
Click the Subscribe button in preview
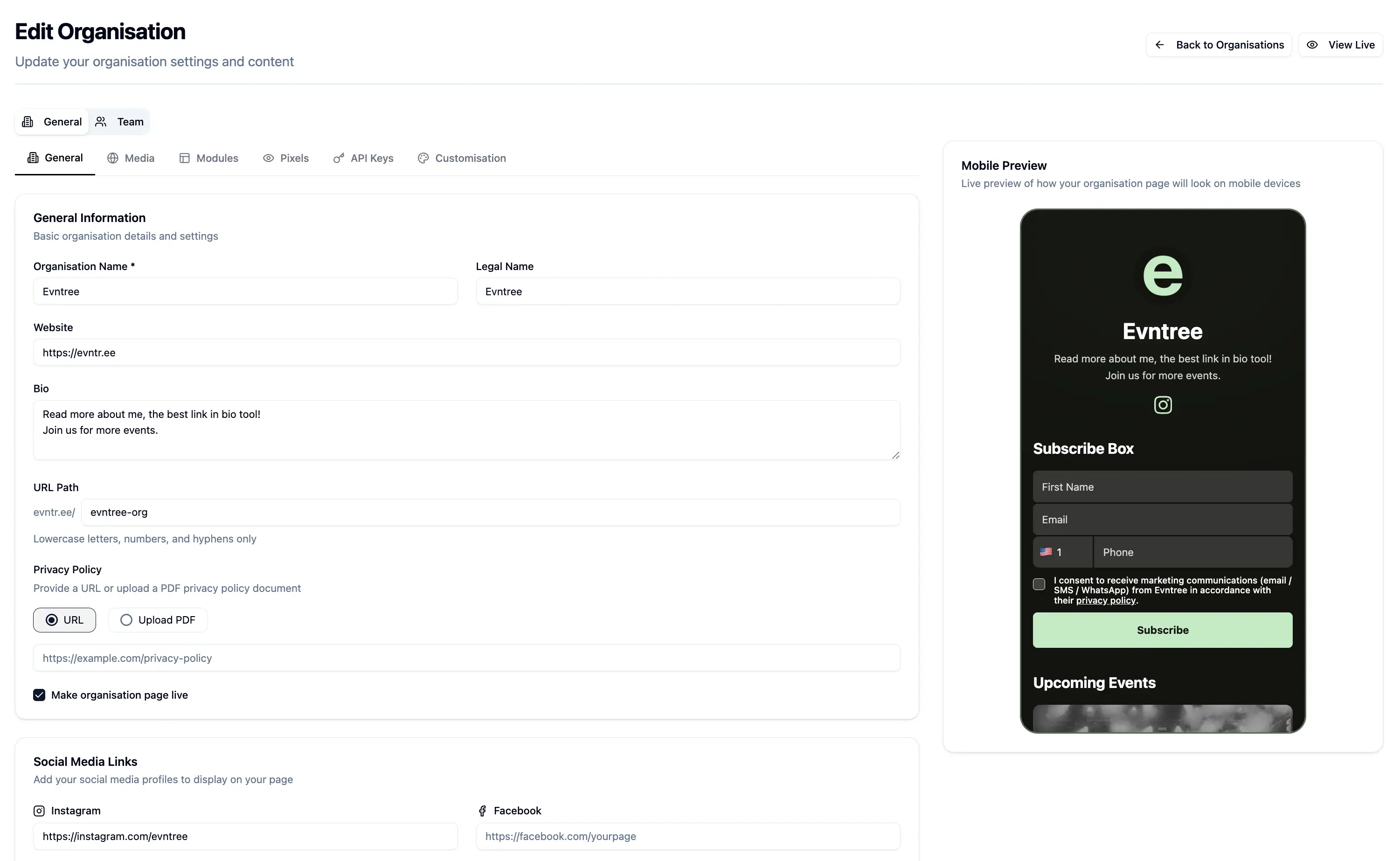click(x=1163, y=630)
